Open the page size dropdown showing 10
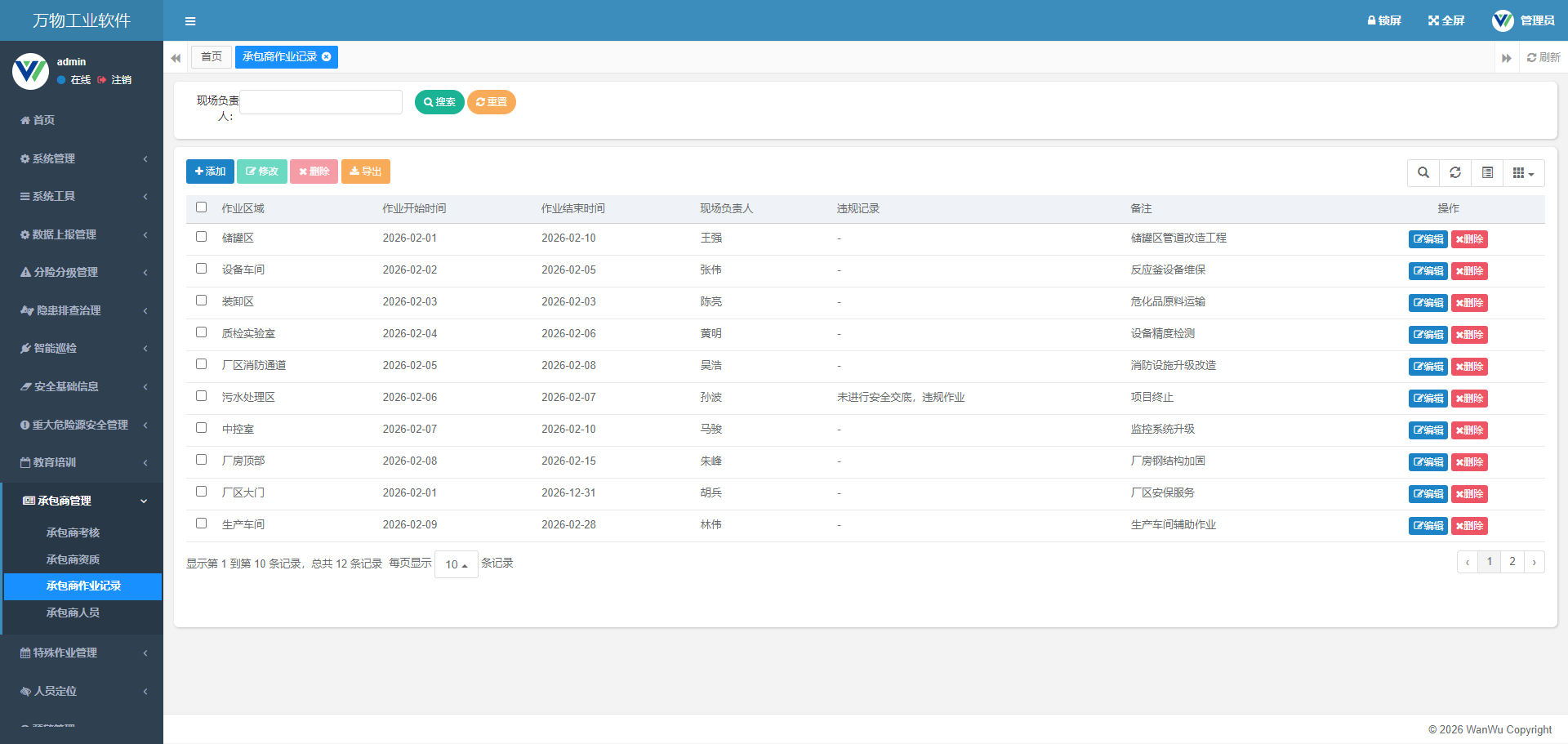Screen dimensions: 1568x744 pyautogui.click(x=456, y=564)
